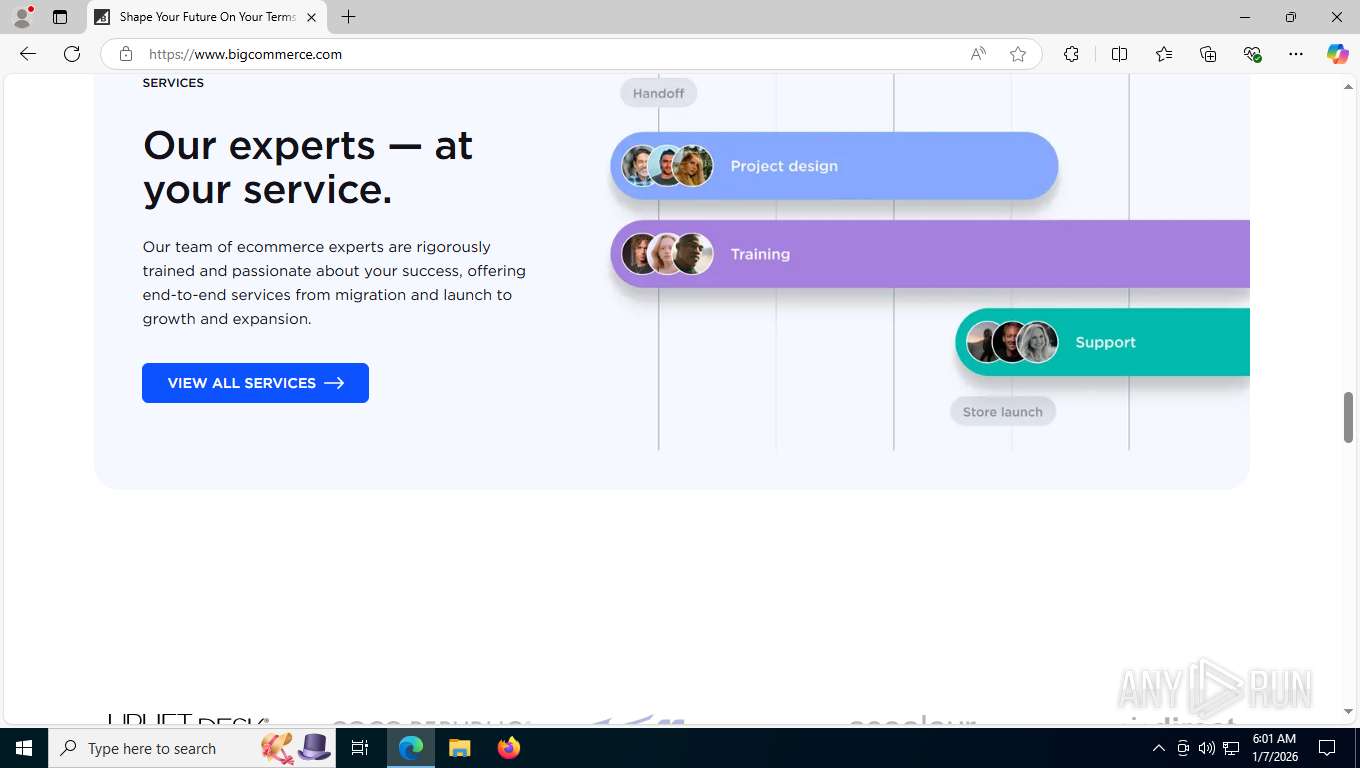This screenshot has height=768, width=1360.
Task: Open Collections icon in toolbar
Action: [1208, 54]
